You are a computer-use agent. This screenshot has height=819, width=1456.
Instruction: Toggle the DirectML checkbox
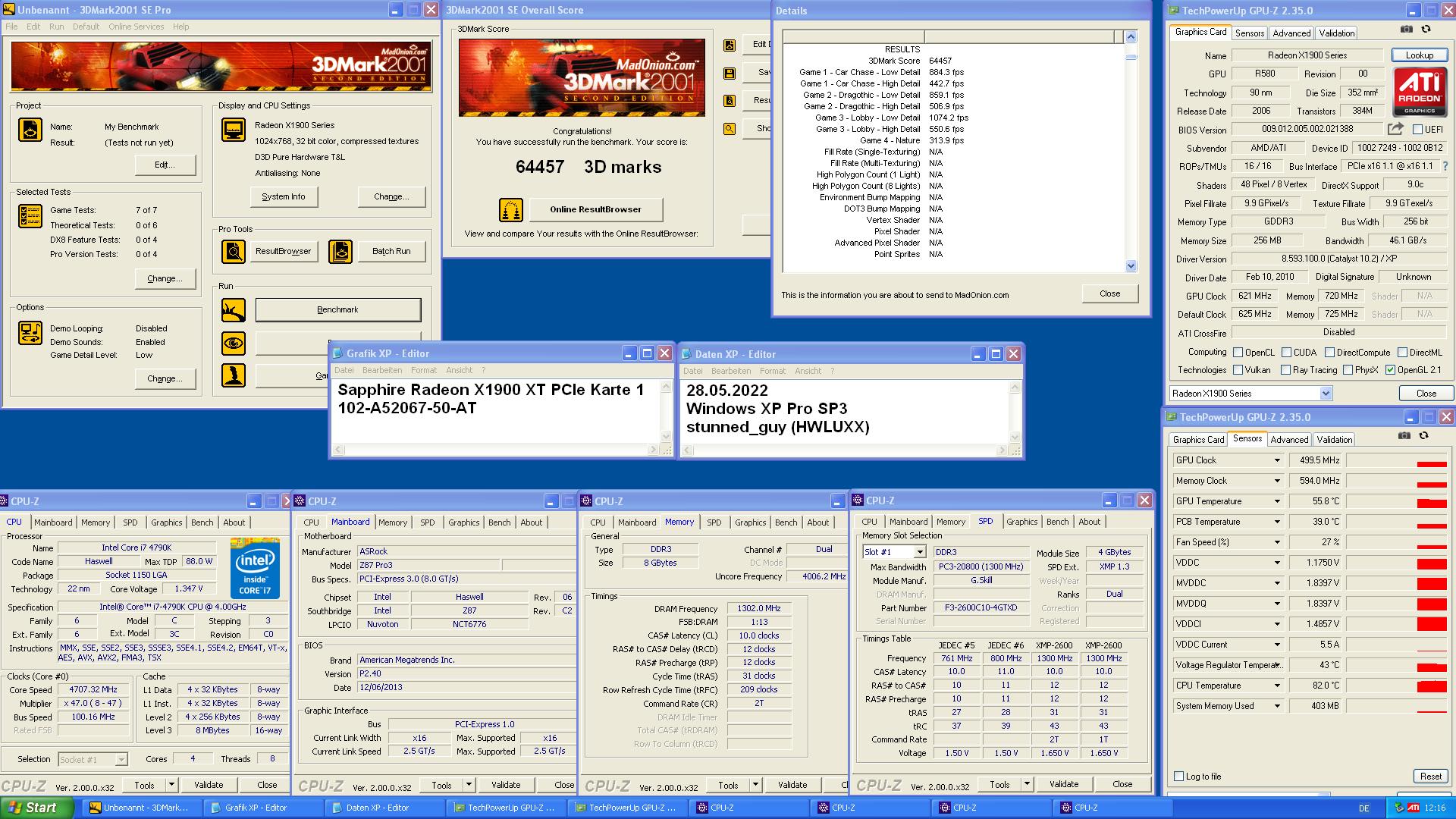tap(1403, 353)
